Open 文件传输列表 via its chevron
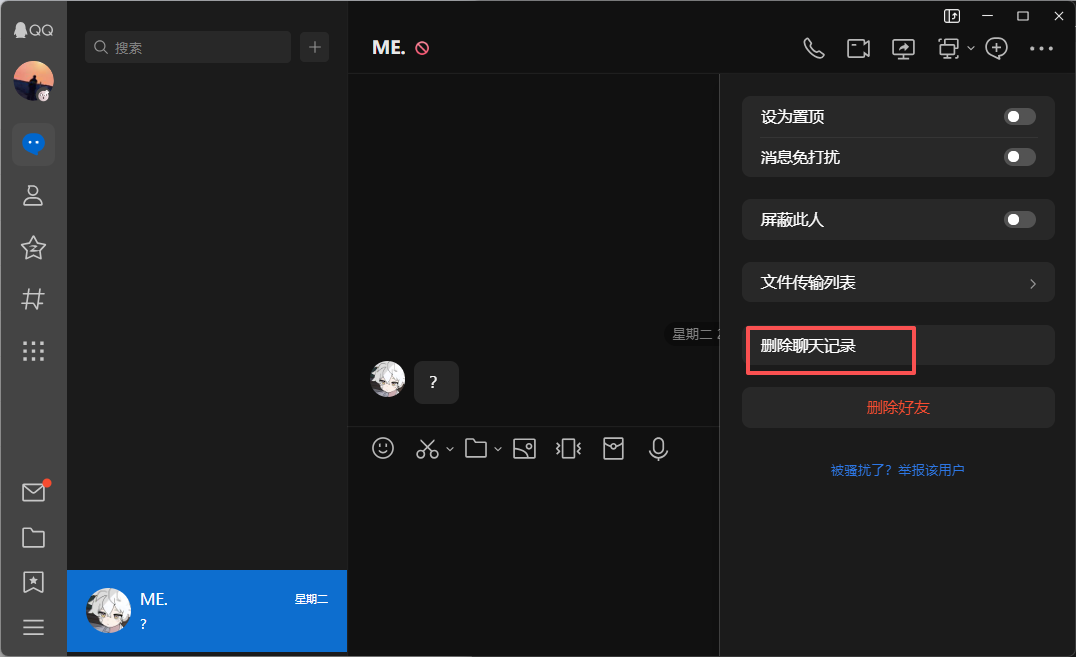 [1032, 282]
